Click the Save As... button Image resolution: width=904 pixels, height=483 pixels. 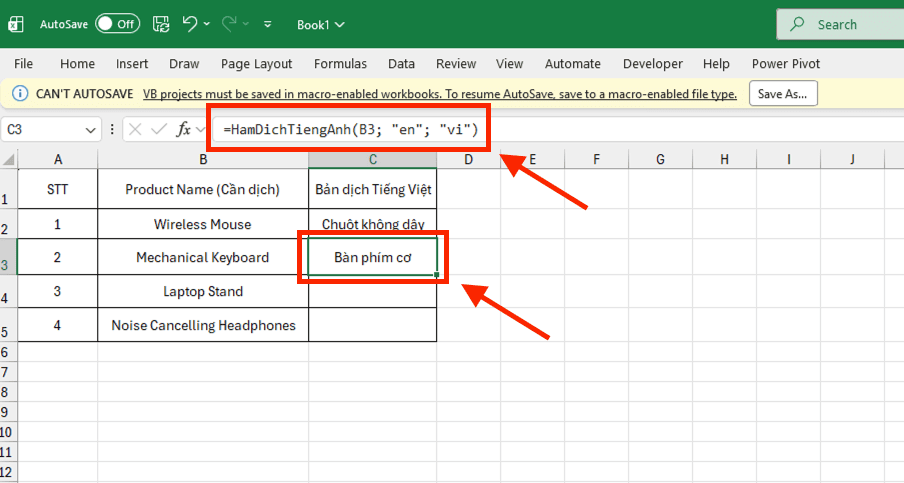point(783,93)
